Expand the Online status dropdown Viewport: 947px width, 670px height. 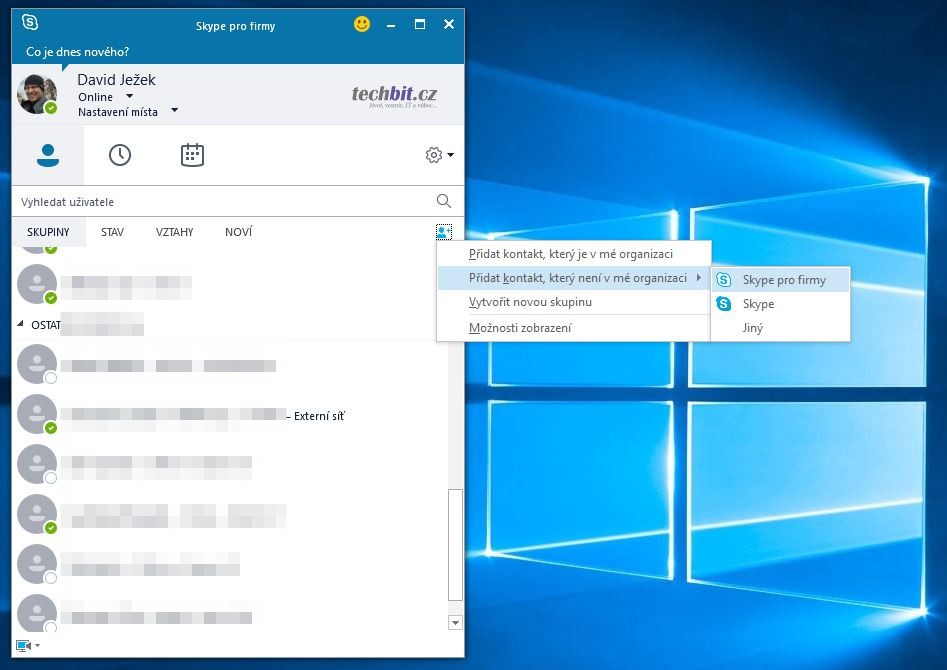(x=130, y=97)
